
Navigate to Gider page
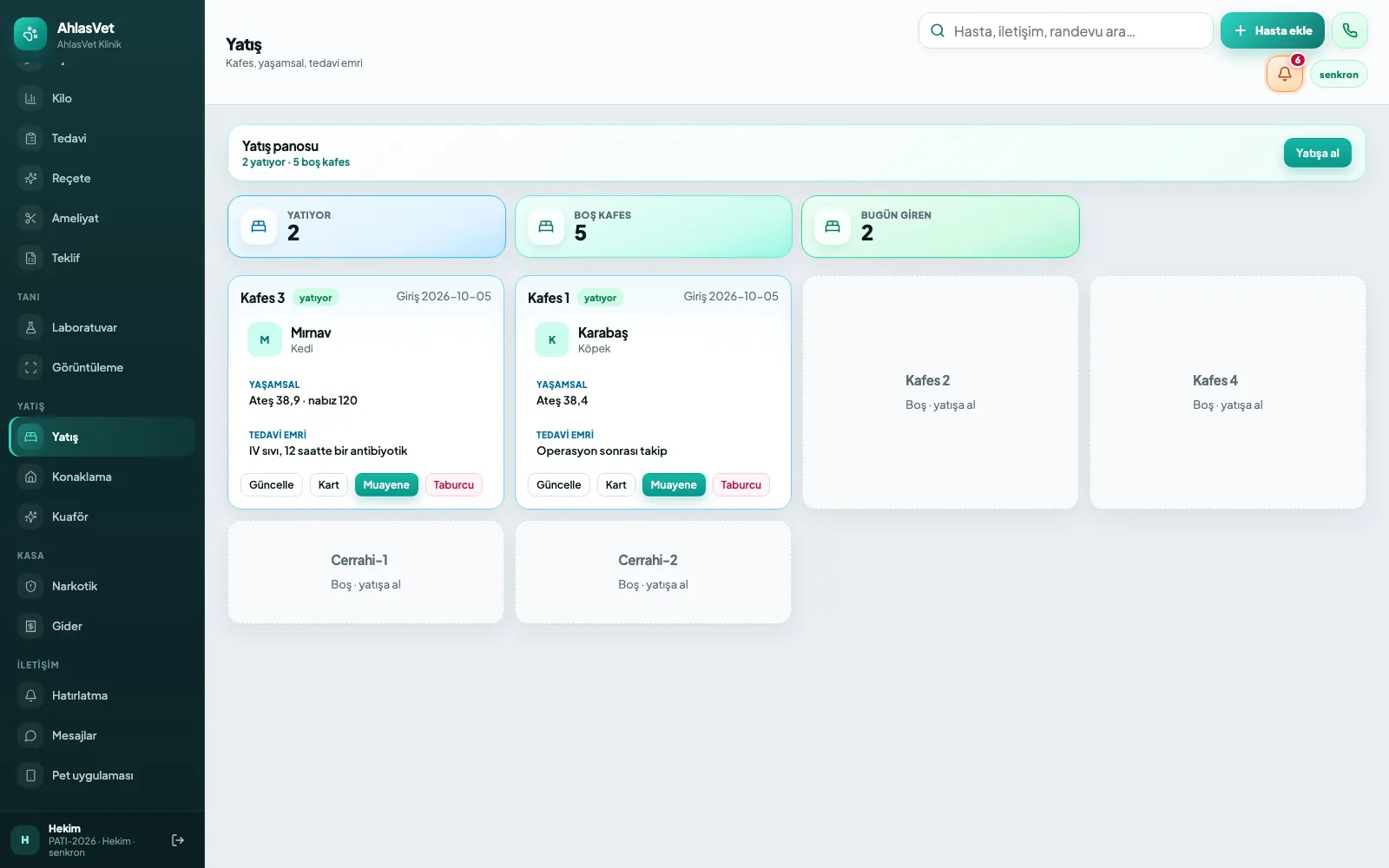click(102, 626)
